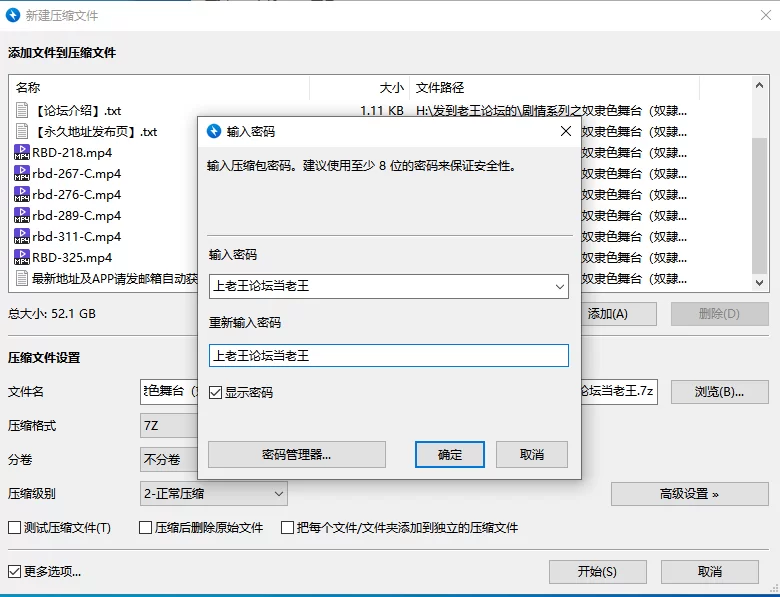Click the 确定 button in password dialog
Image resolution: width=780 pixels, height=597 pixels.
point(450,454)
